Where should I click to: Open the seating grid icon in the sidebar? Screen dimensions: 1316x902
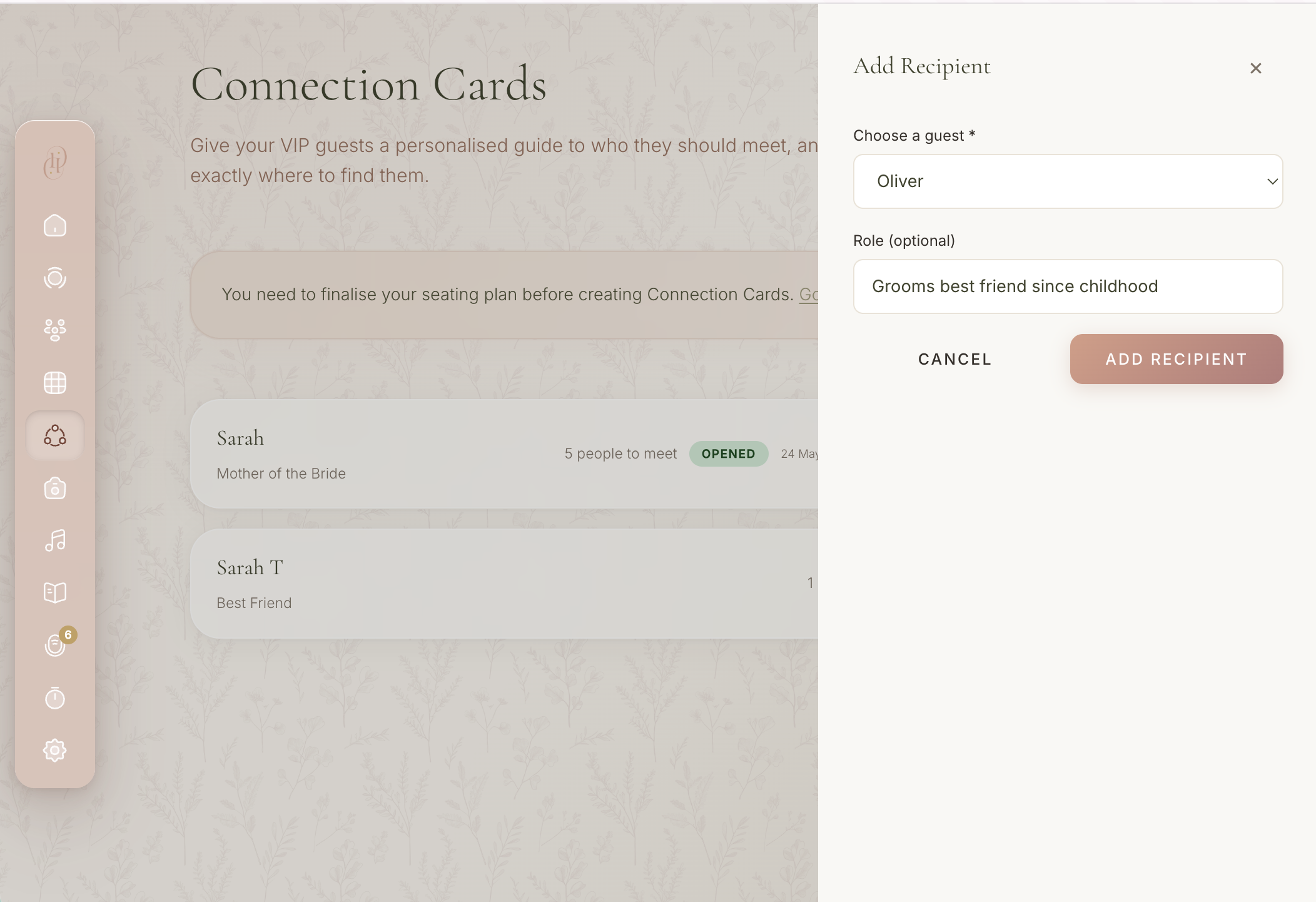tap(55, 382)
